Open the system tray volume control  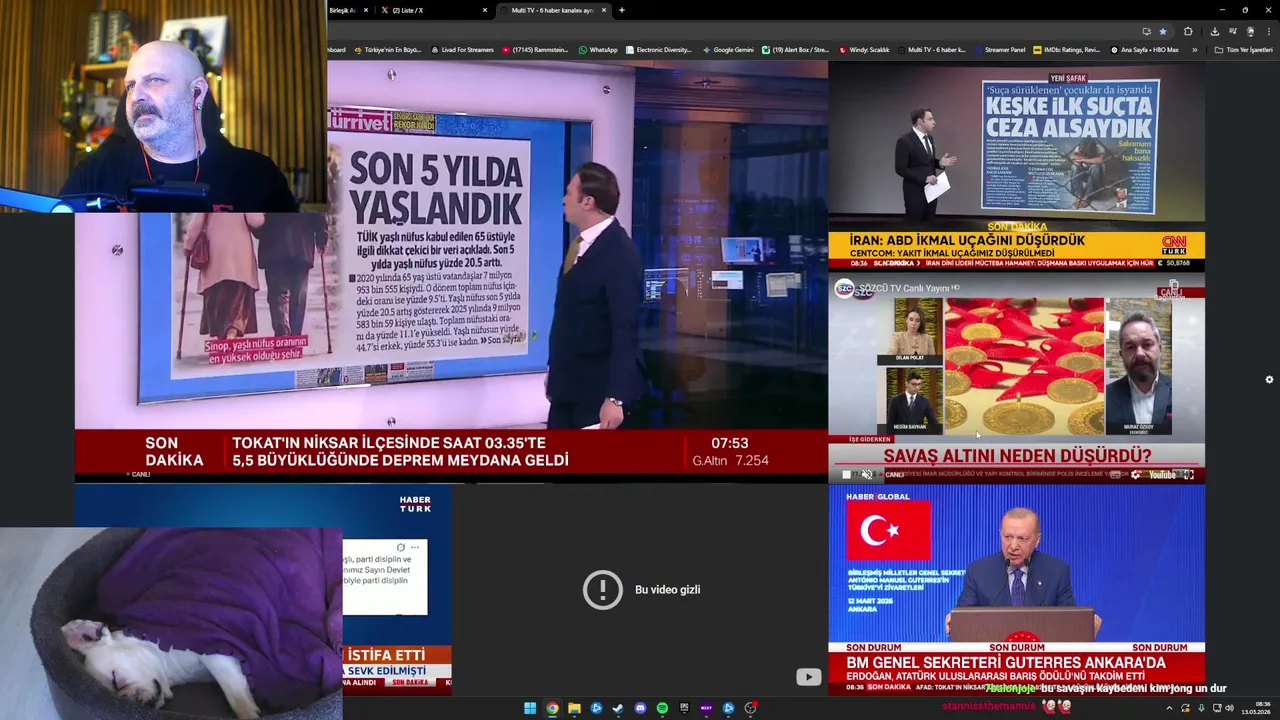(x=1230, y=708)
